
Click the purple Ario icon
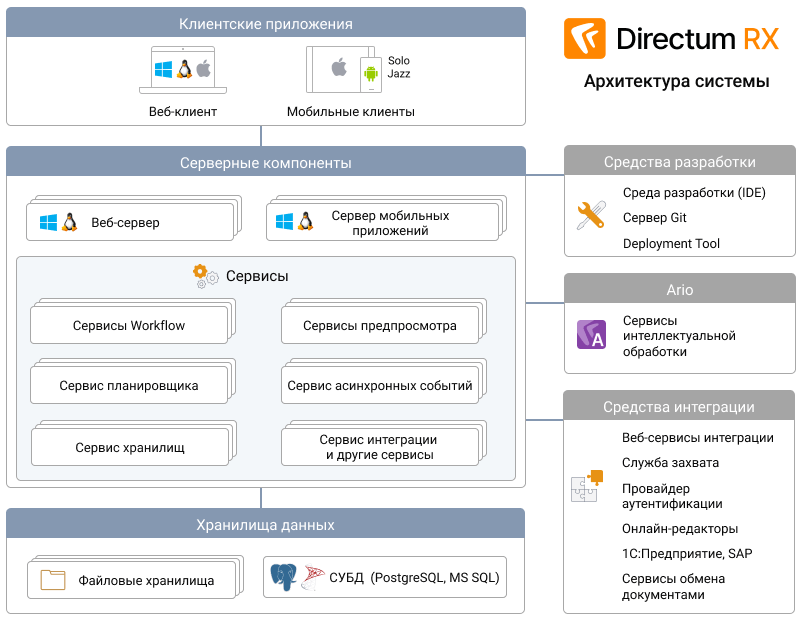[x=591, y=334]
